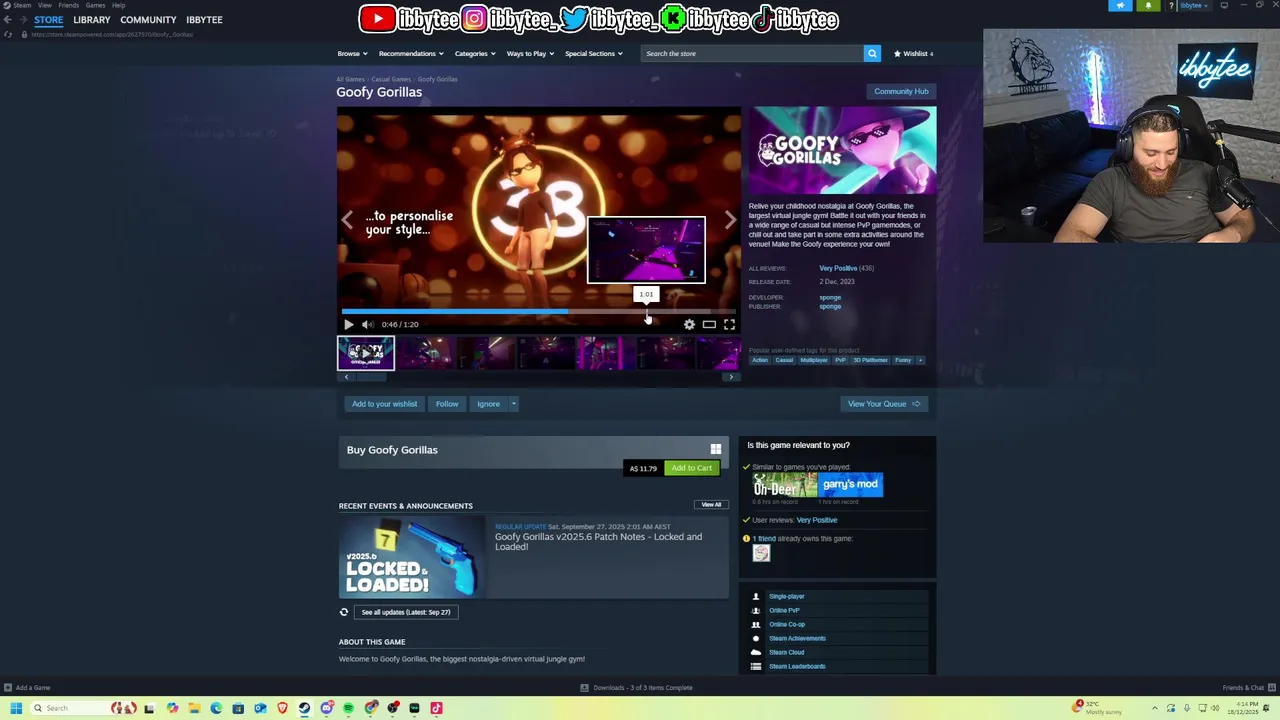The height and width of the screenshot is (720, 1280).
Task: Focus the Search the store field
Action: click(752, 53)
